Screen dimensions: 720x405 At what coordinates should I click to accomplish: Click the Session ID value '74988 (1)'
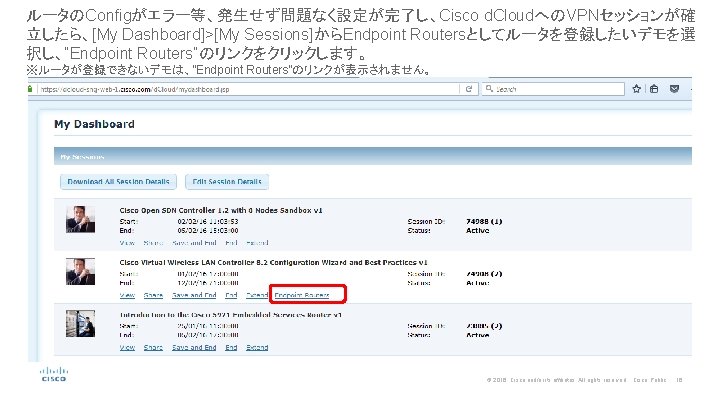click(484, 221)
